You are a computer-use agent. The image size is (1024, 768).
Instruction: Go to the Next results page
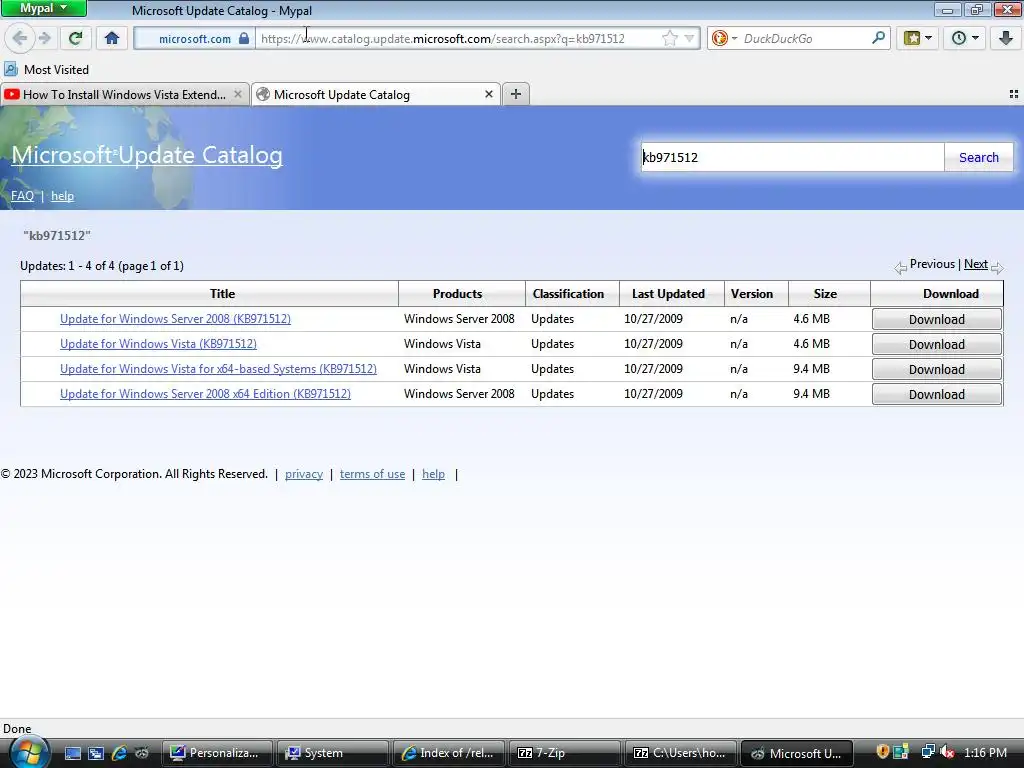976,264
